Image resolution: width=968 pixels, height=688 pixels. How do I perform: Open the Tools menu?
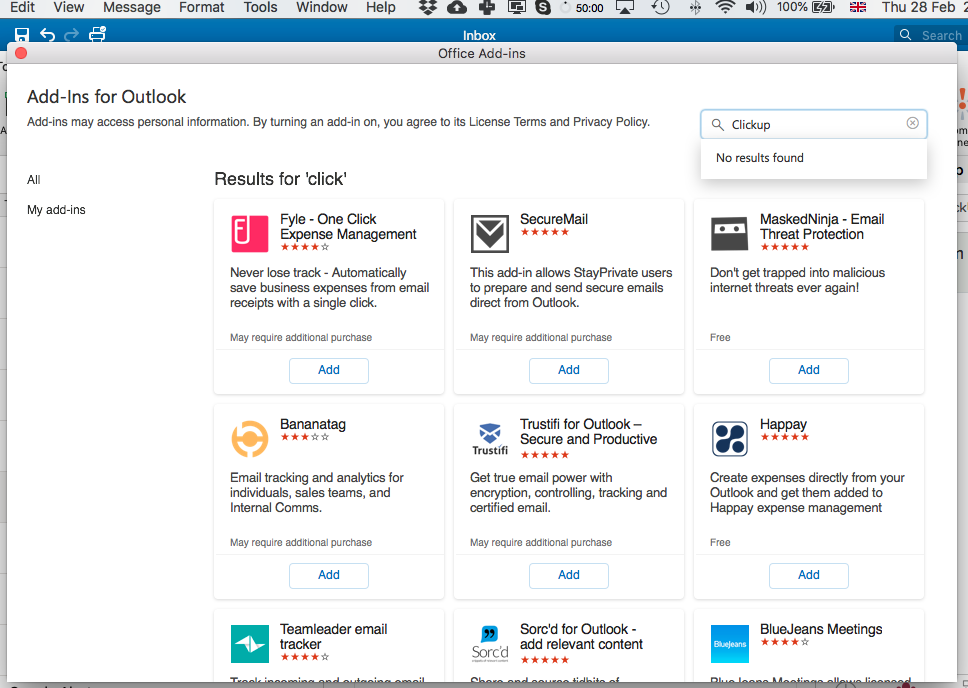260,7
